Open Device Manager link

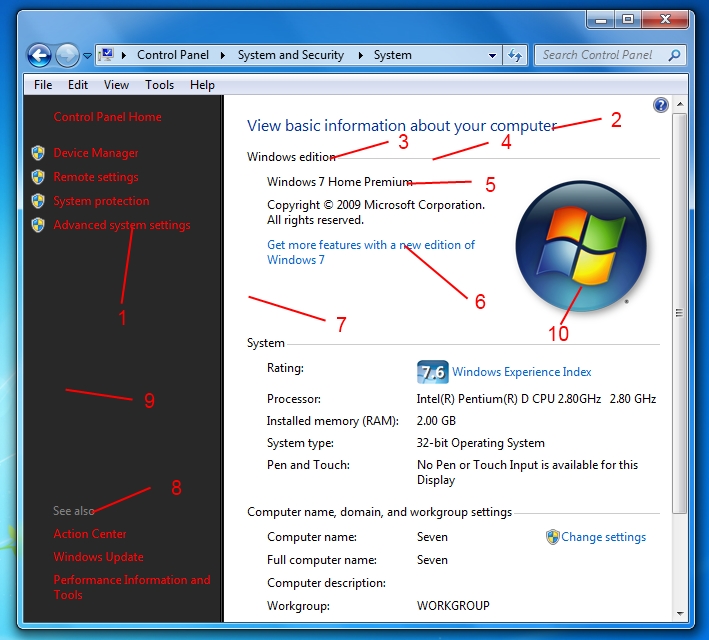(x=96, y=153)
